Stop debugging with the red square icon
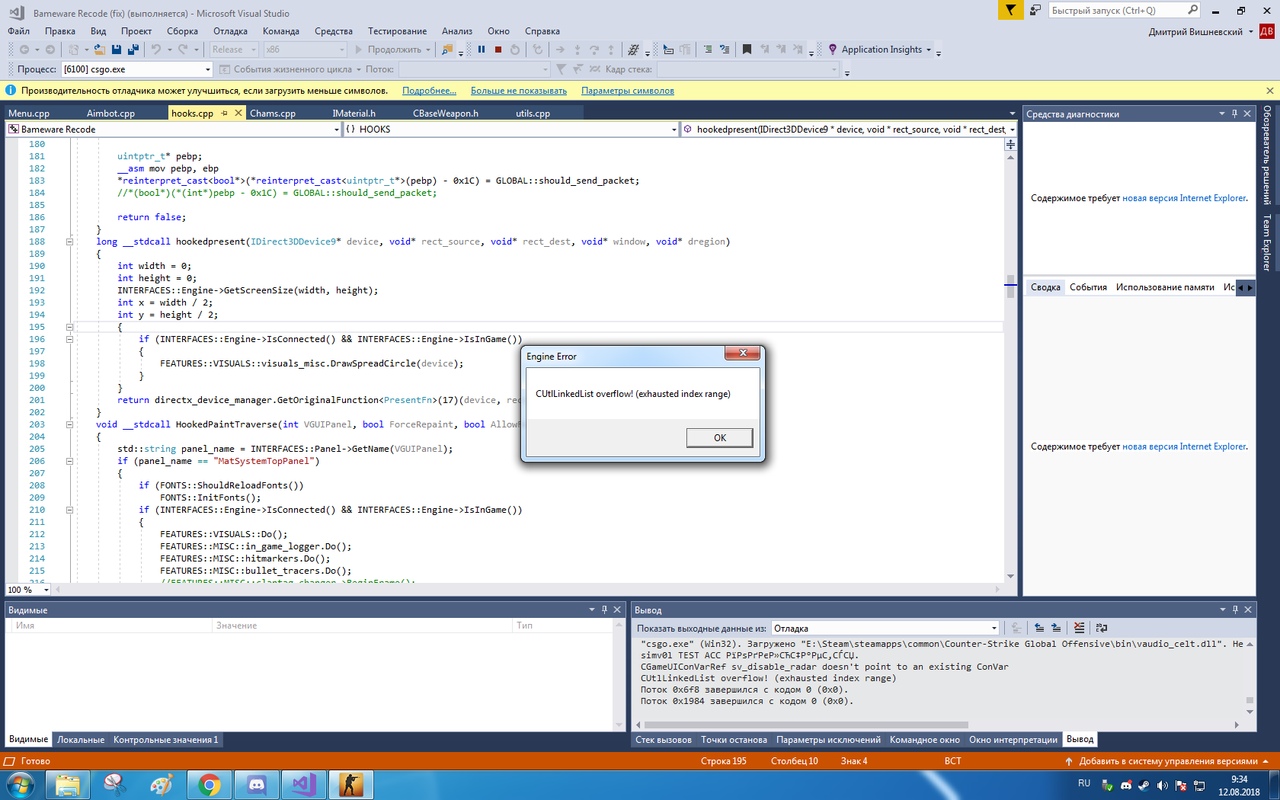The height and width of the screenshot is (800, 1280). (498, 49)
